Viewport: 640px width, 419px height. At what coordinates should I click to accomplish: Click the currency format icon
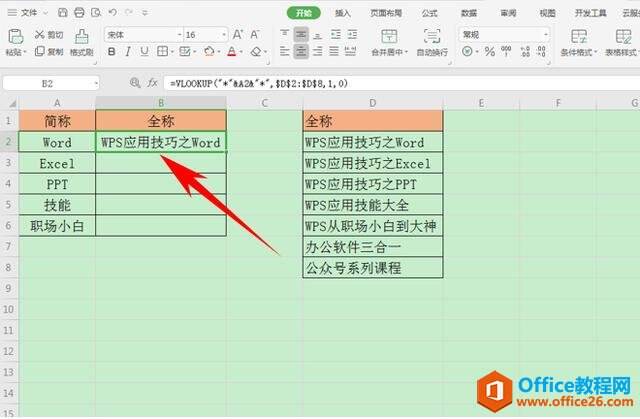(x=467, y=51)
